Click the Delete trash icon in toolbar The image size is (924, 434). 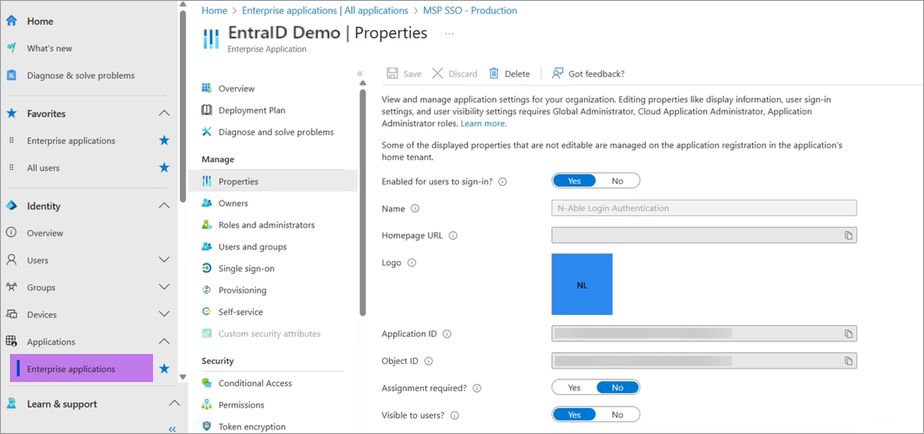[494, 73]
